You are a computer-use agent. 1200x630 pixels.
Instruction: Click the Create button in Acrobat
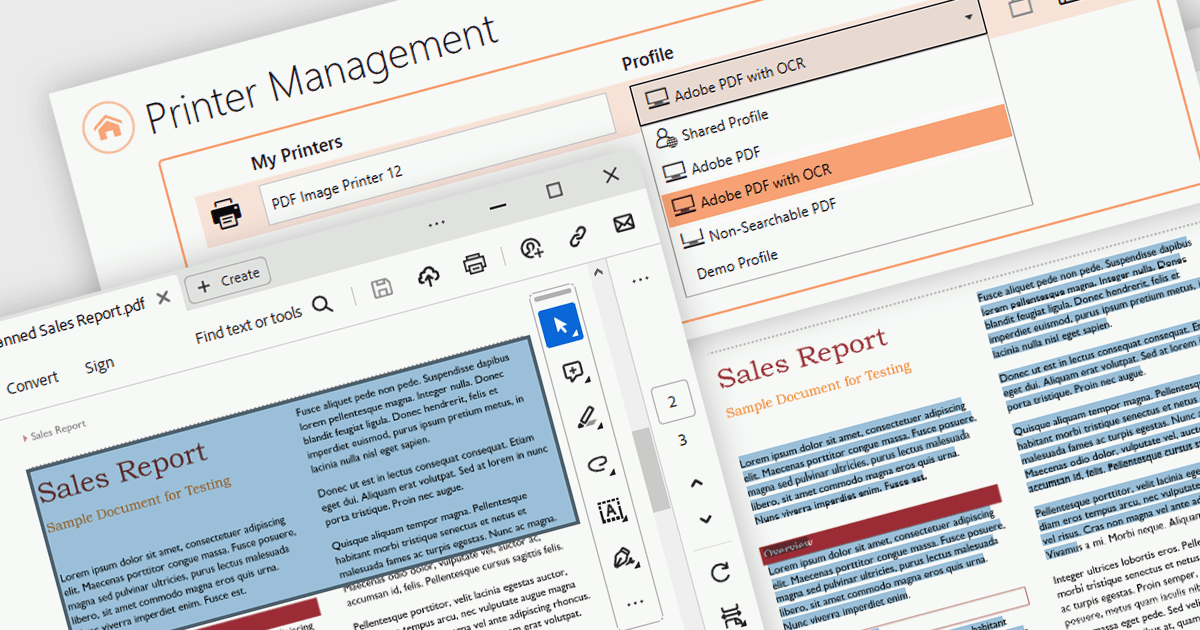228,279
